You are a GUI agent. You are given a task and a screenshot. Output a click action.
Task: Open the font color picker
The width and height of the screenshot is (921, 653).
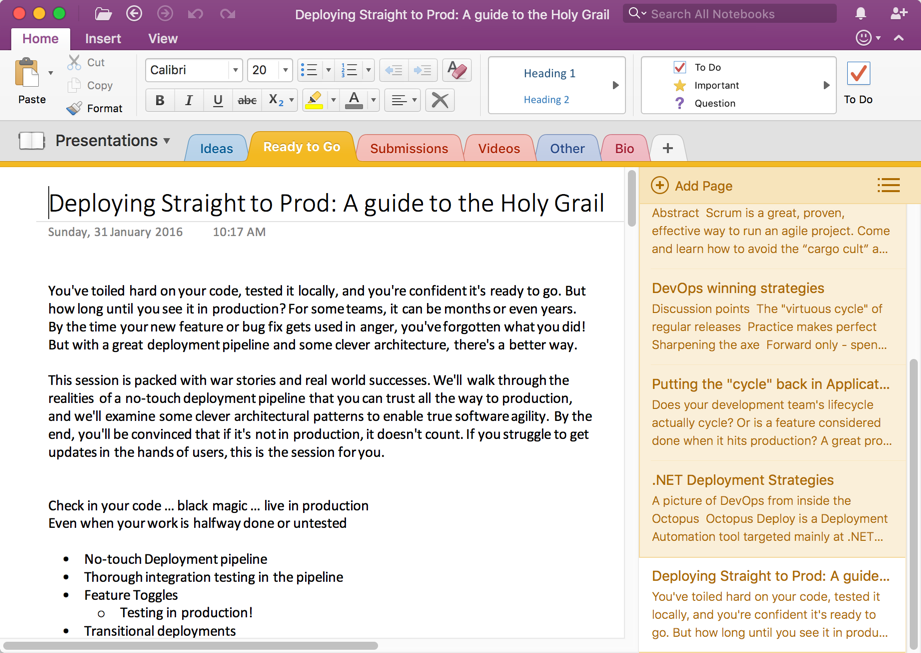(355, 100)
